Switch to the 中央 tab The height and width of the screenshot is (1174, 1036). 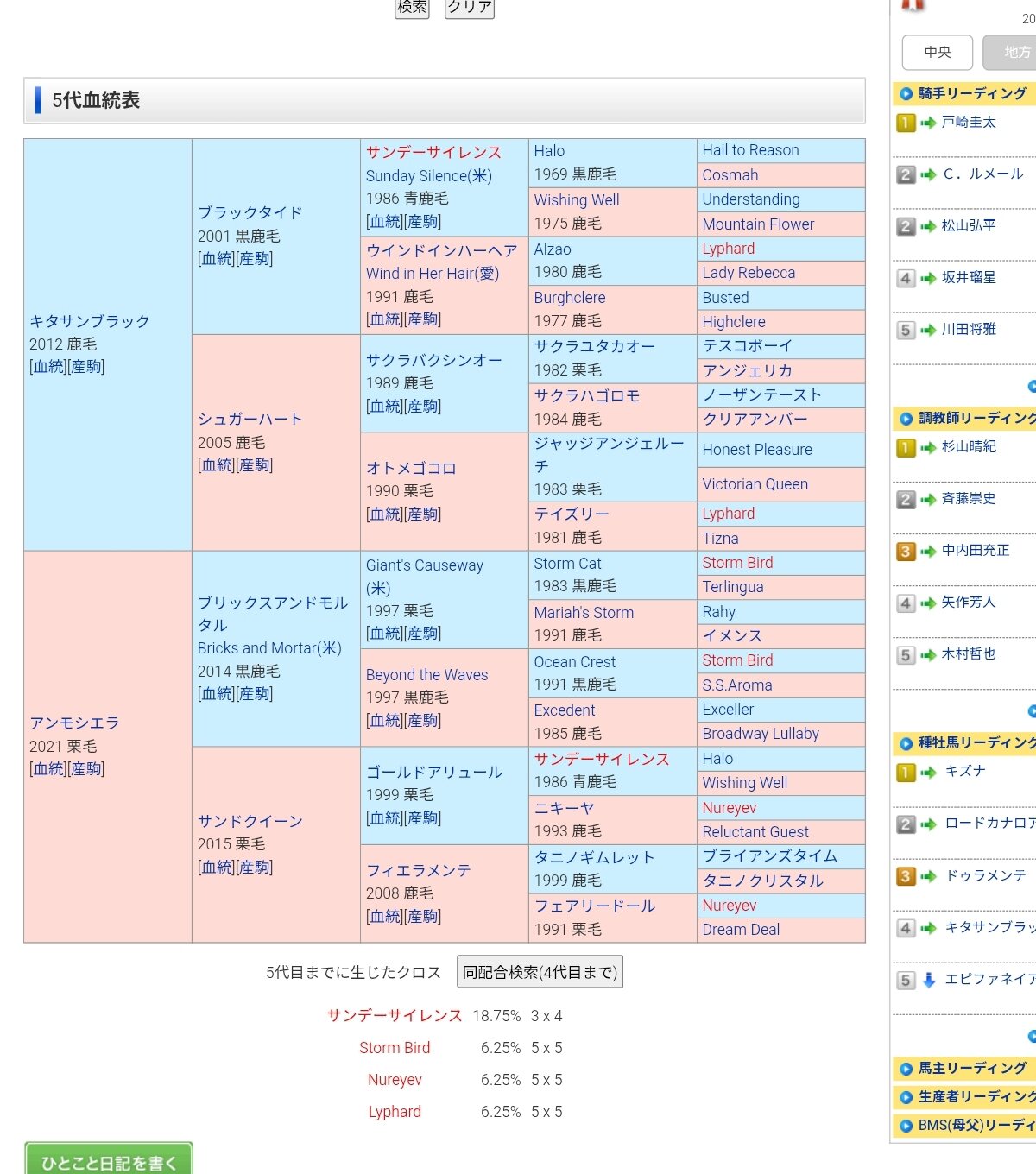(937, 53)
